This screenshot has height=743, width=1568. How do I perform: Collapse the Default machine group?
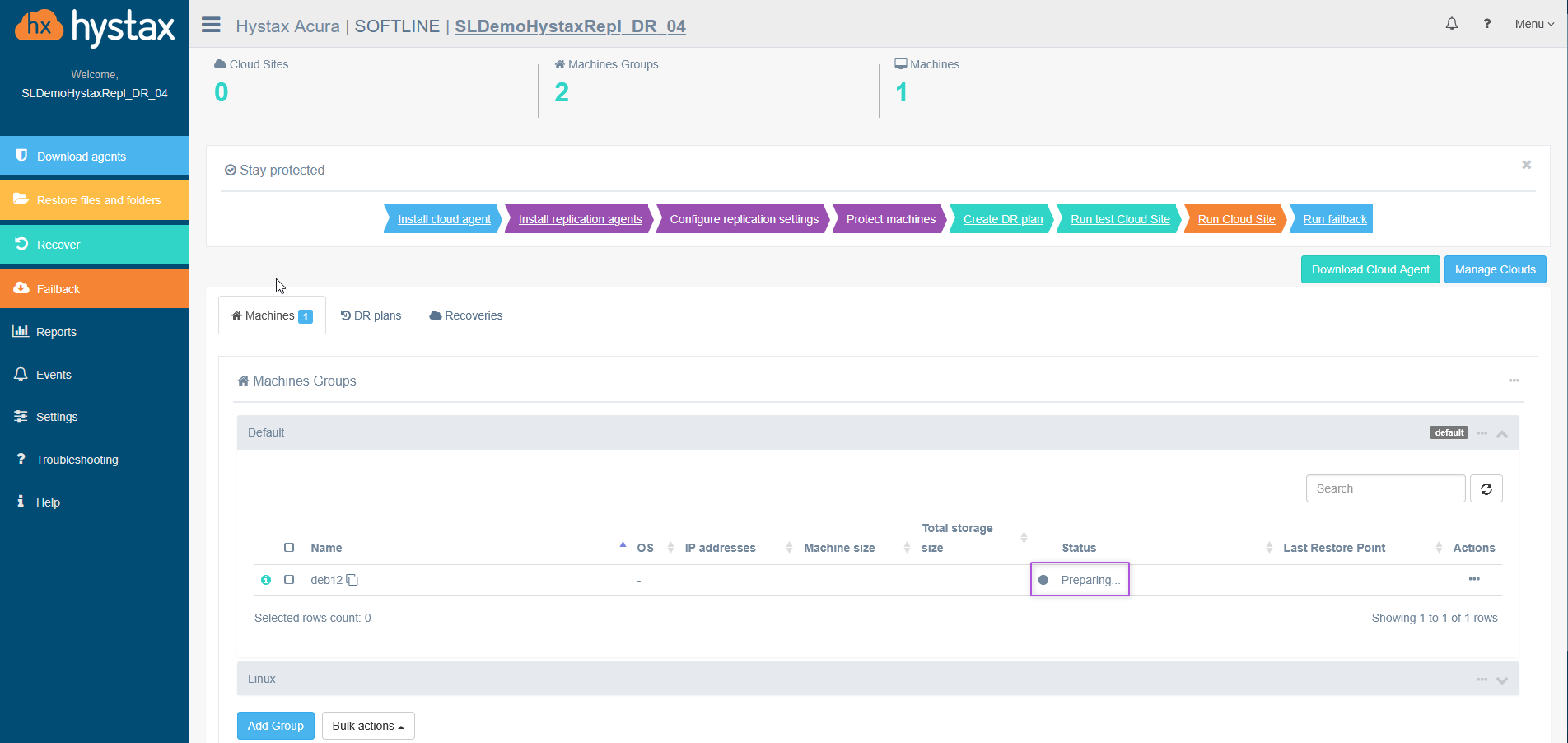coord(1502,433)
